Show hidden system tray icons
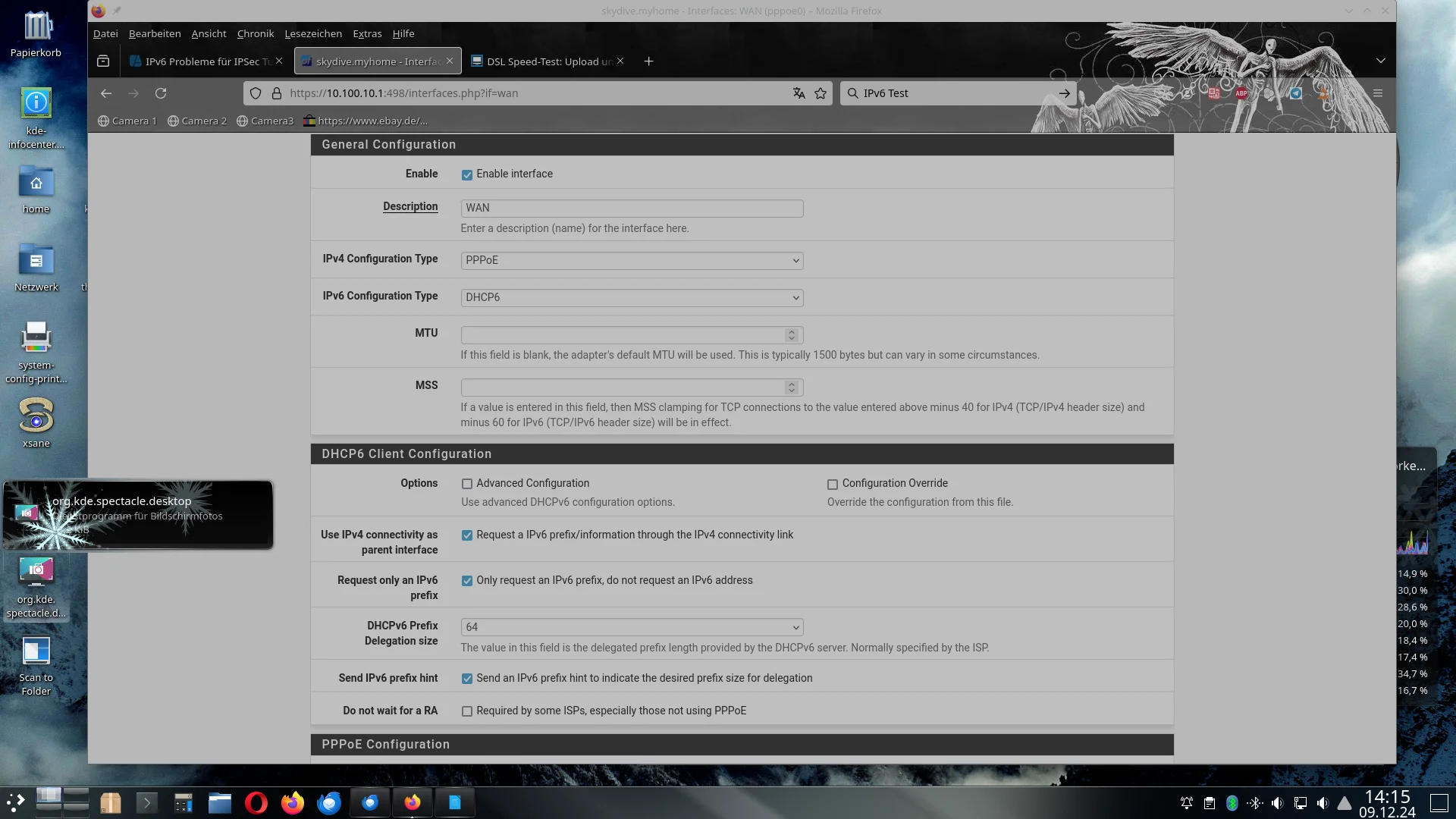This screenshot has width=1456, height=819. pos(1345,802)
